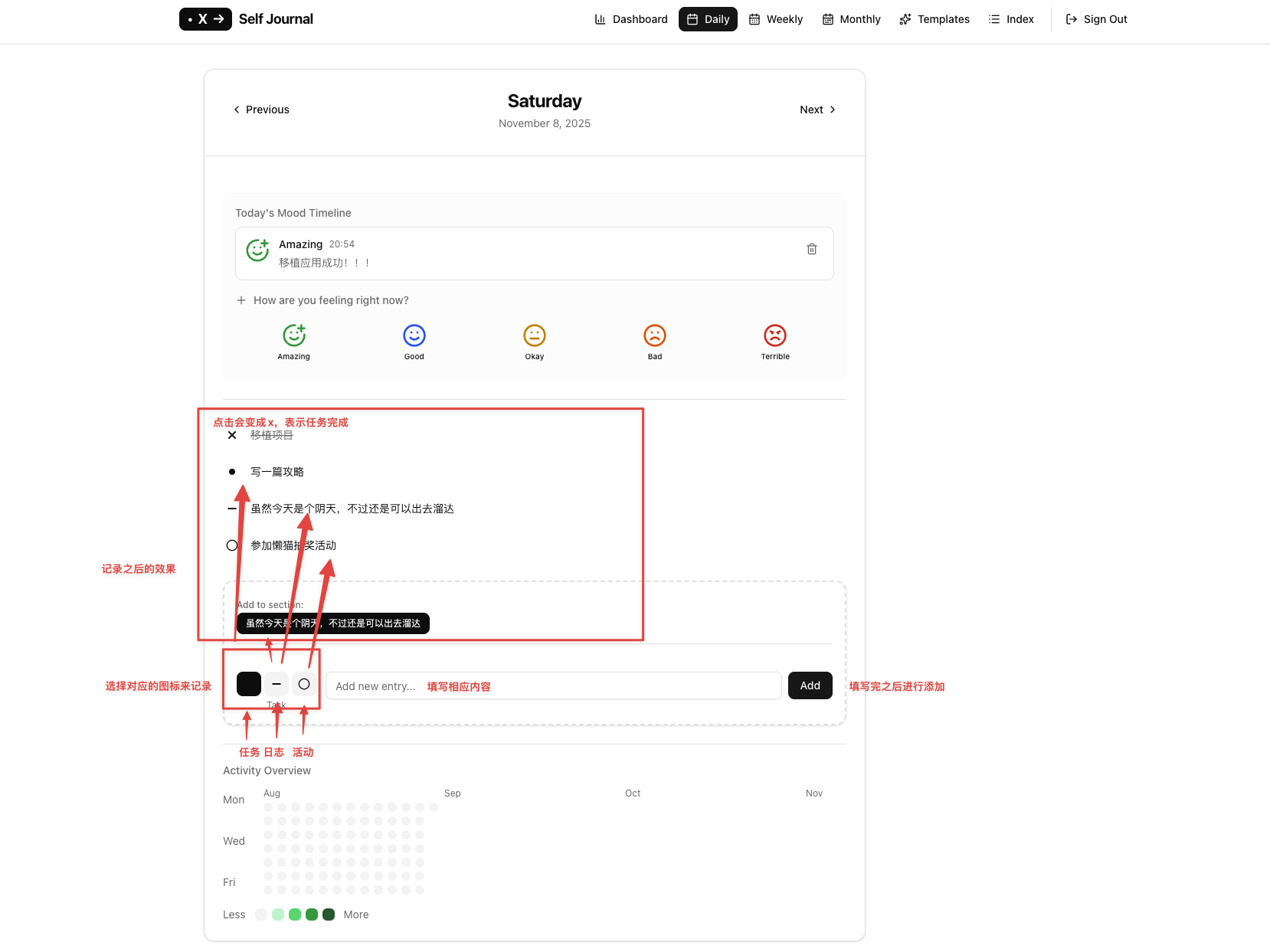Click the circle marker of 参加懒猫抽奖活动

point(232,545)
